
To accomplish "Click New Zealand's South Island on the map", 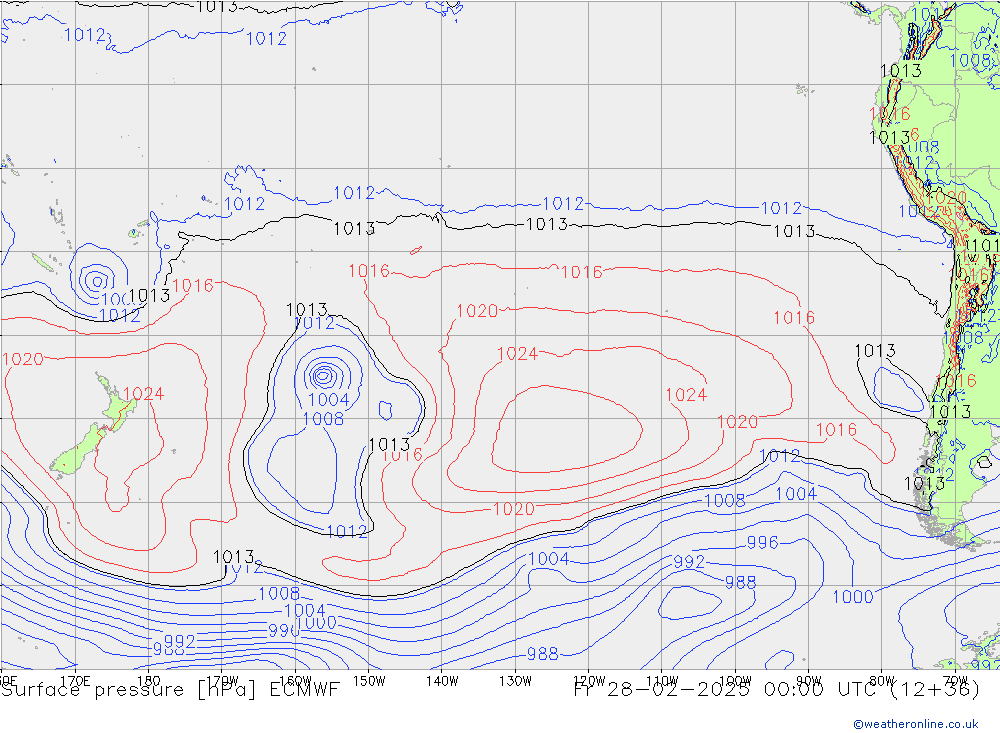I will pyautogui.click(x=77, y=450).
